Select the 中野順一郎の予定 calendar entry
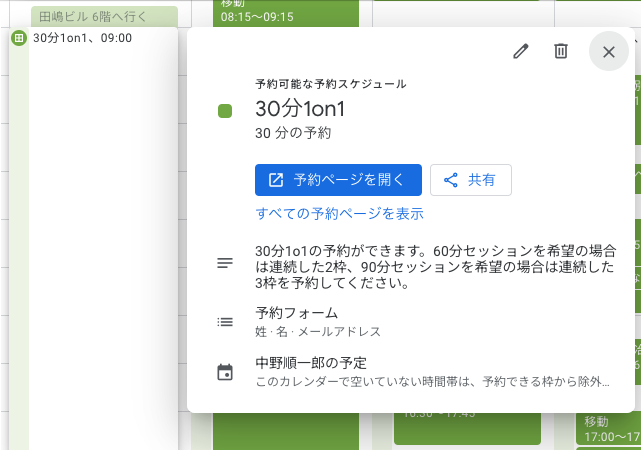This screenshot has height=450, width=641. 311,363
